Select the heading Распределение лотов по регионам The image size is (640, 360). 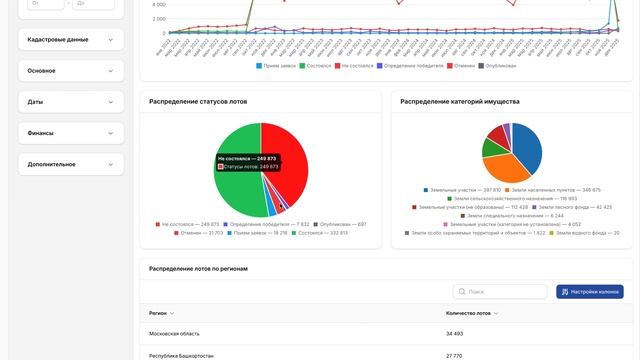(198, 269)
